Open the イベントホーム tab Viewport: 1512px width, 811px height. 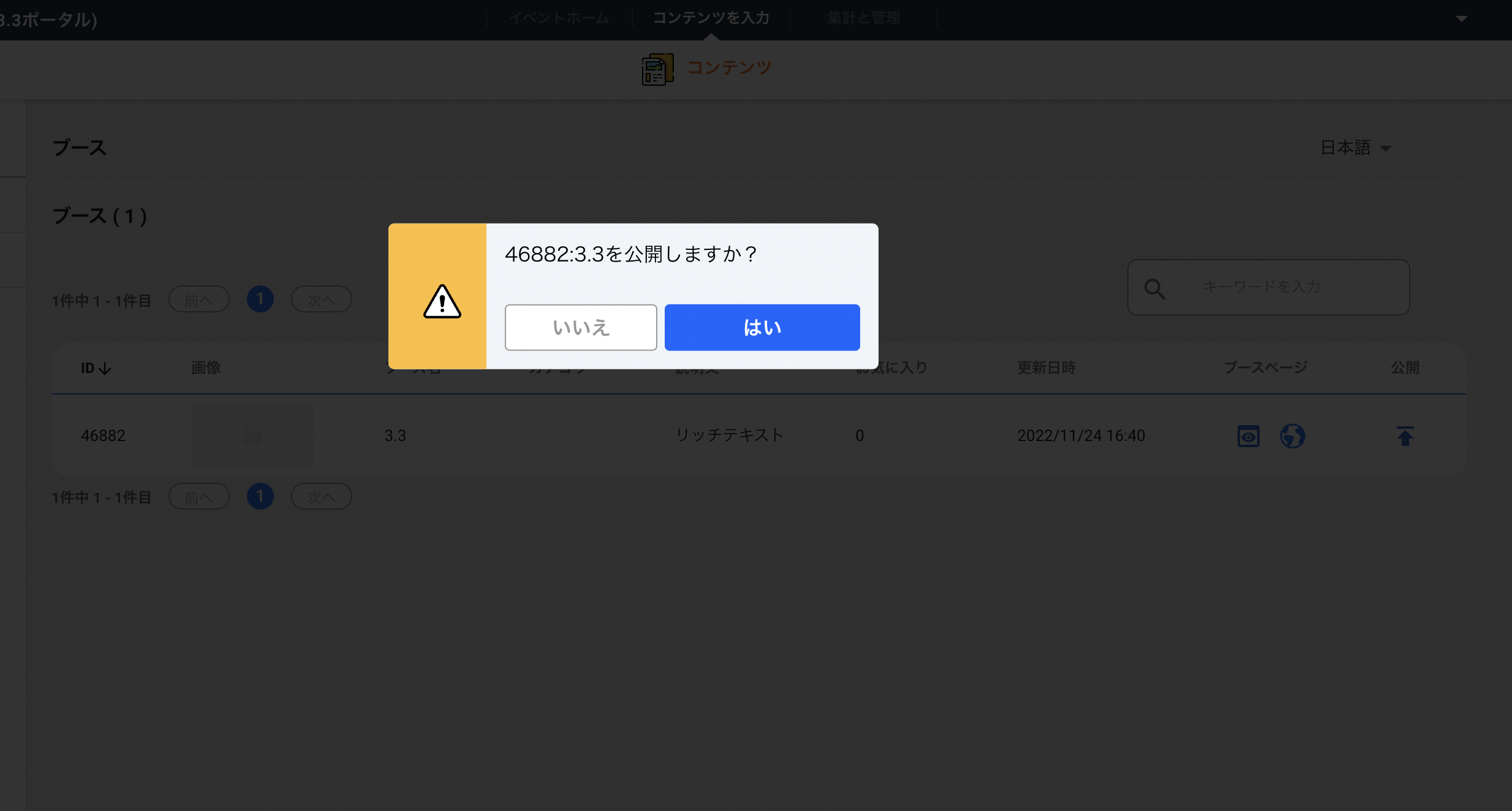pos(559,18)
